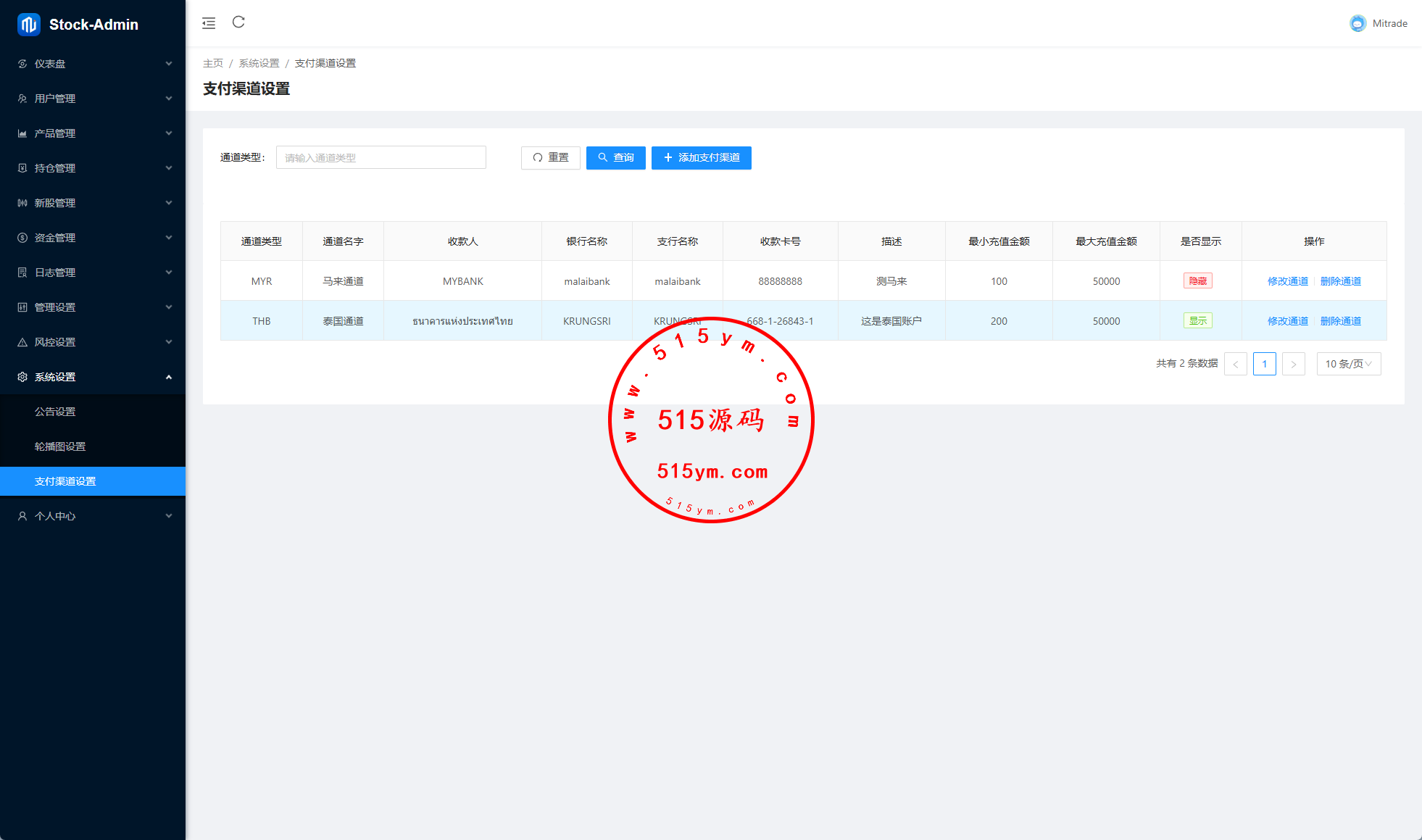The width and height of the screenshot is (1422, 840).
Task: Open the 10 条/页 page size dropdown
Action: [1348, 364]
